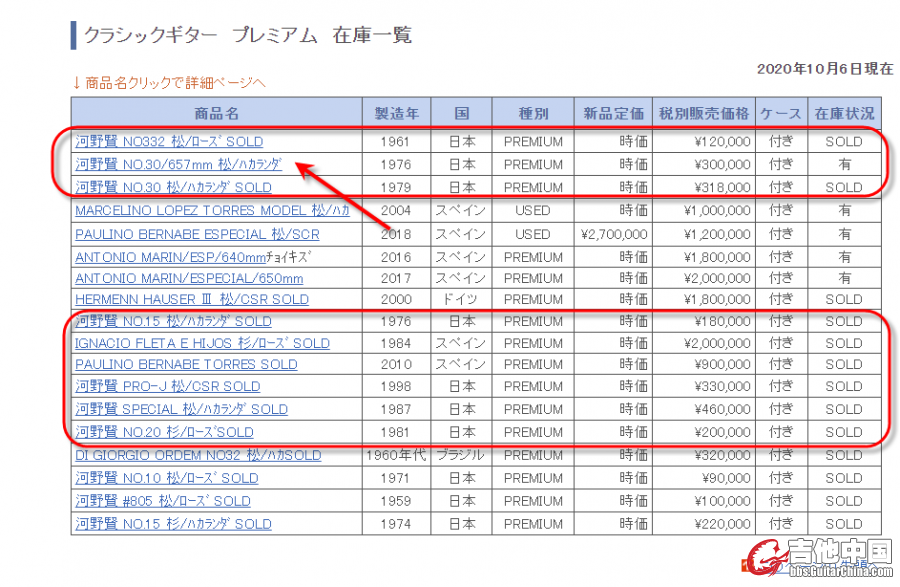Click the 製造年 column header
This screenshot has width=900, height=587.
[397, 113]
